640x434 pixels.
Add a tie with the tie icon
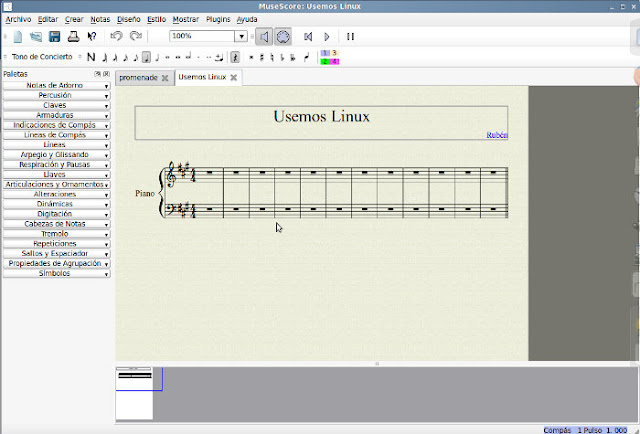219,58
